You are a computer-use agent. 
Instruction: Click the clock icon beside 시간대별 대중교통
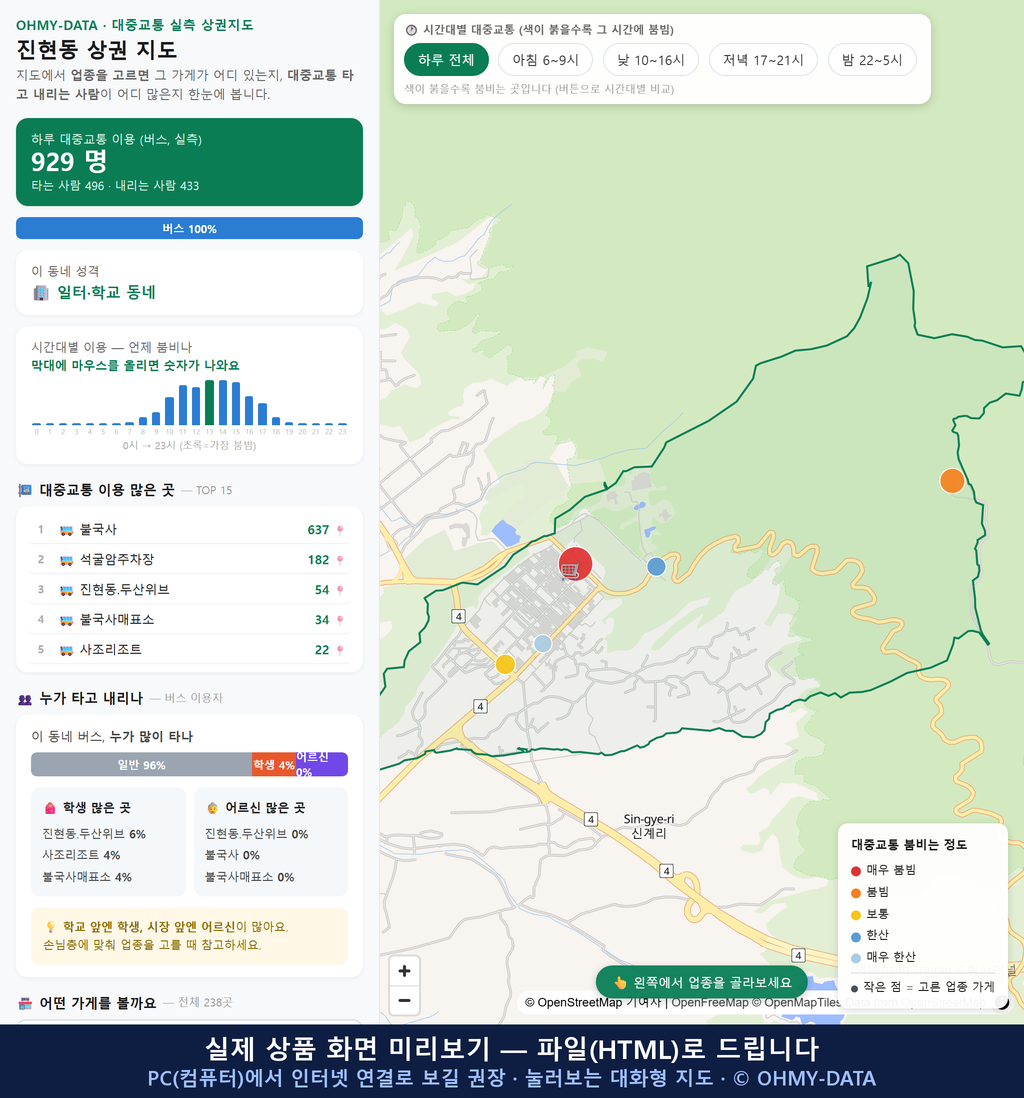click(x=411, y=30)
